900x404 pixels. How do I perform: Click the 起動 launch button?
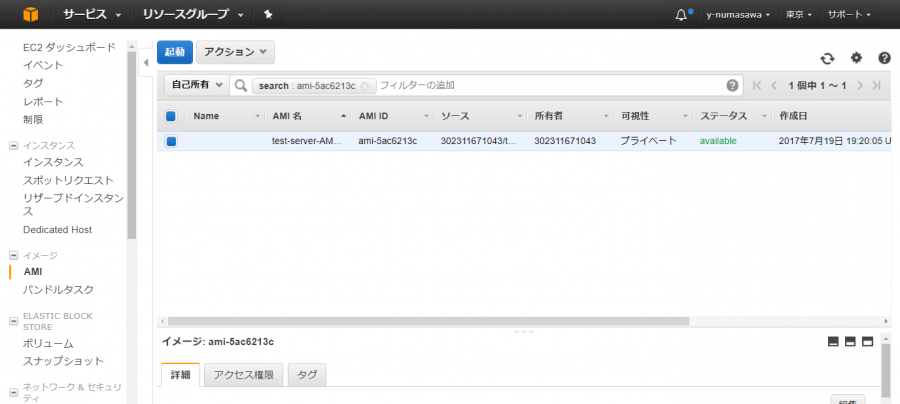(174, 52)
